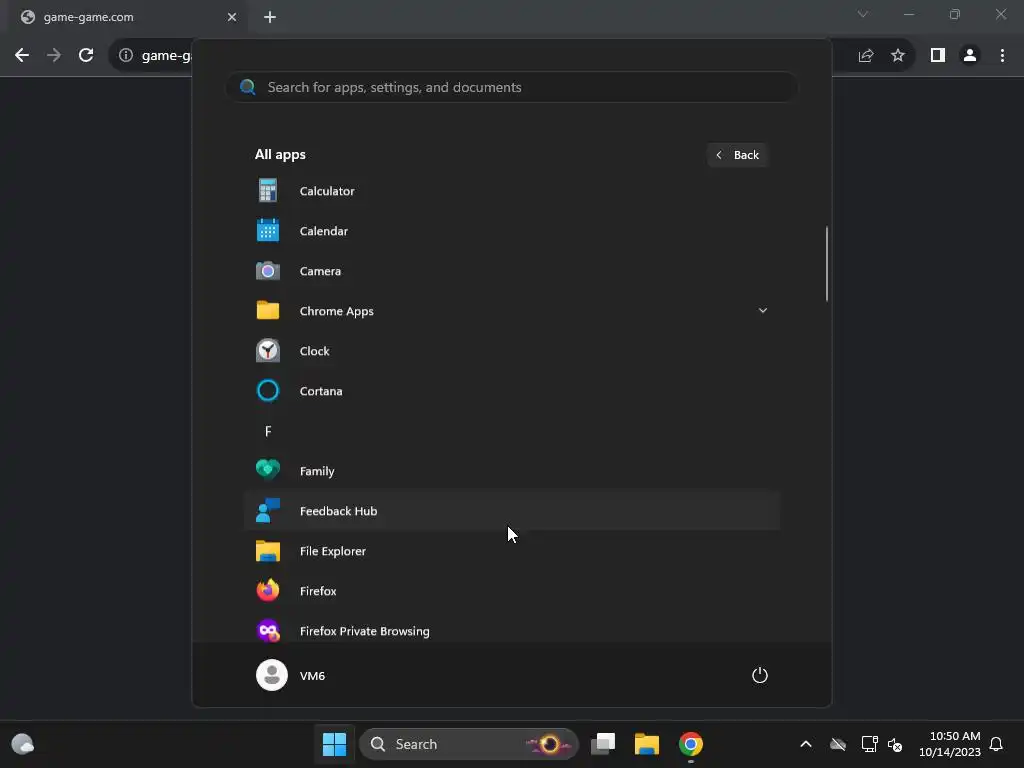This screenshot has width=1024, height=768.
Task: Open the Chrome tab search dropdown
Action: [863, 14]
